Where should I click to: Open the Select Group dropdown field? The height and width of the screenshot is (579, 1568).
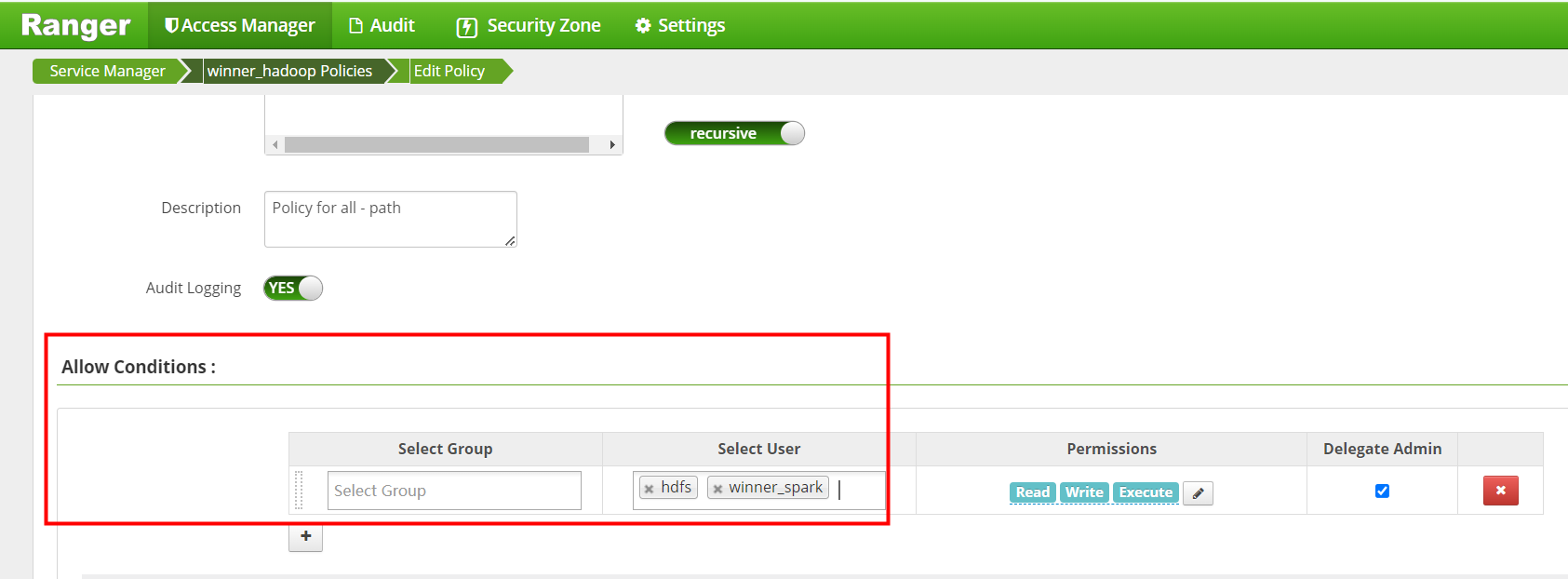click(x=454, y=491)
